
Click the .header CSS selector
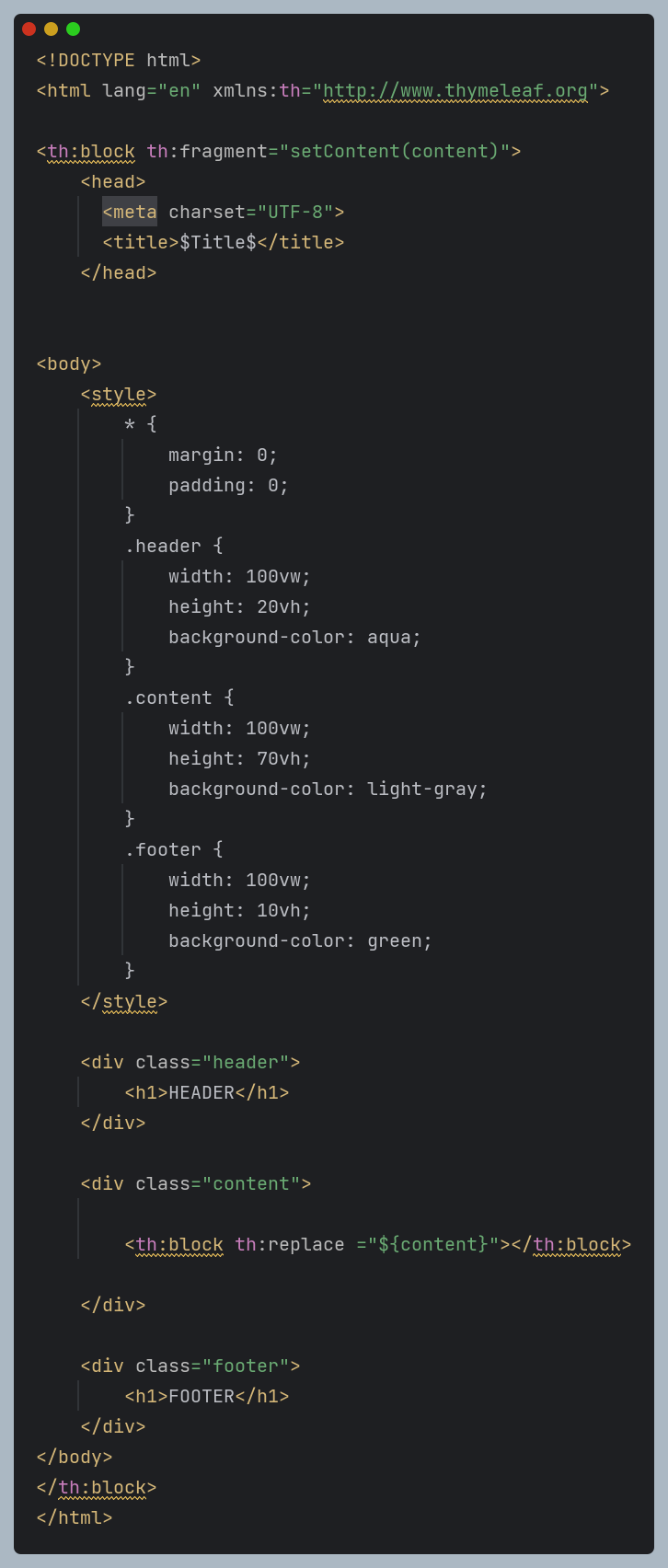click(x=163, y=546)
